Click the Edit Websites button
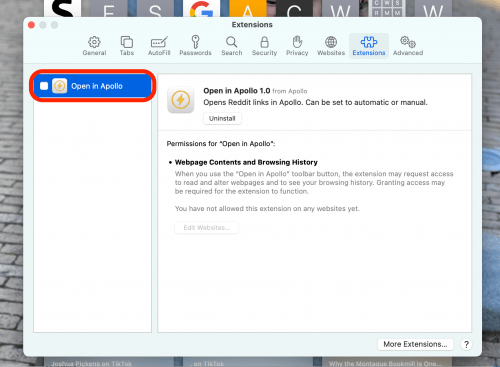 (x=207, y=228)
